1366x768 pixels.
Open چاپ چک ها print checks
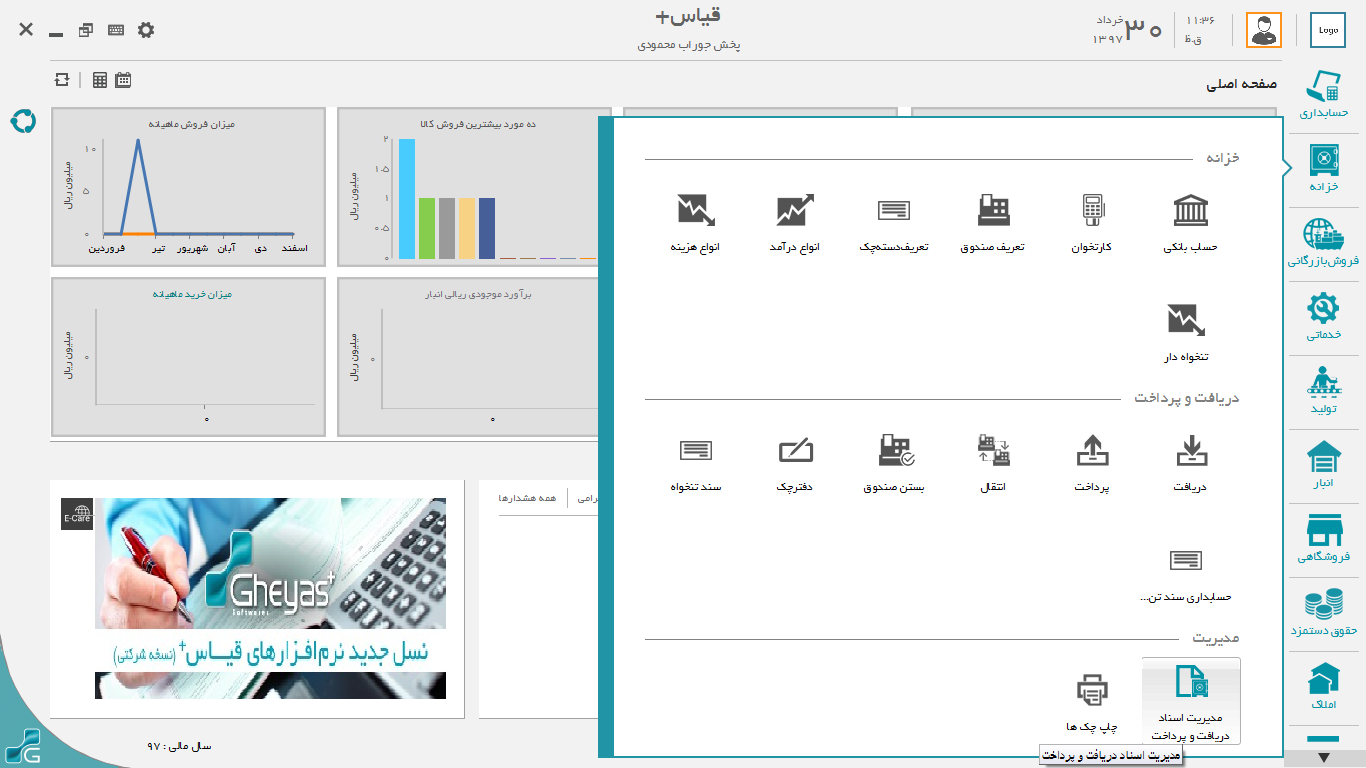(x=1092, y=702)
